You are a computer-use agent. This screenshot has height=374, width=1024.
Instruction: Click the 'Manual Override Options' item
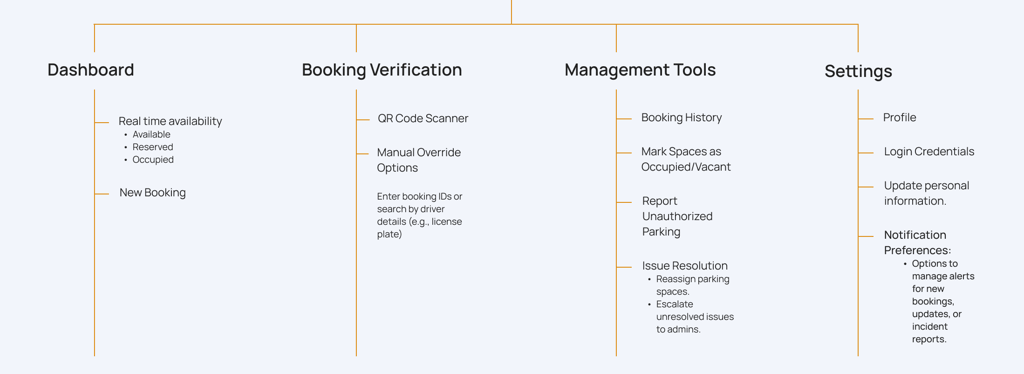(x=419, y=160)
